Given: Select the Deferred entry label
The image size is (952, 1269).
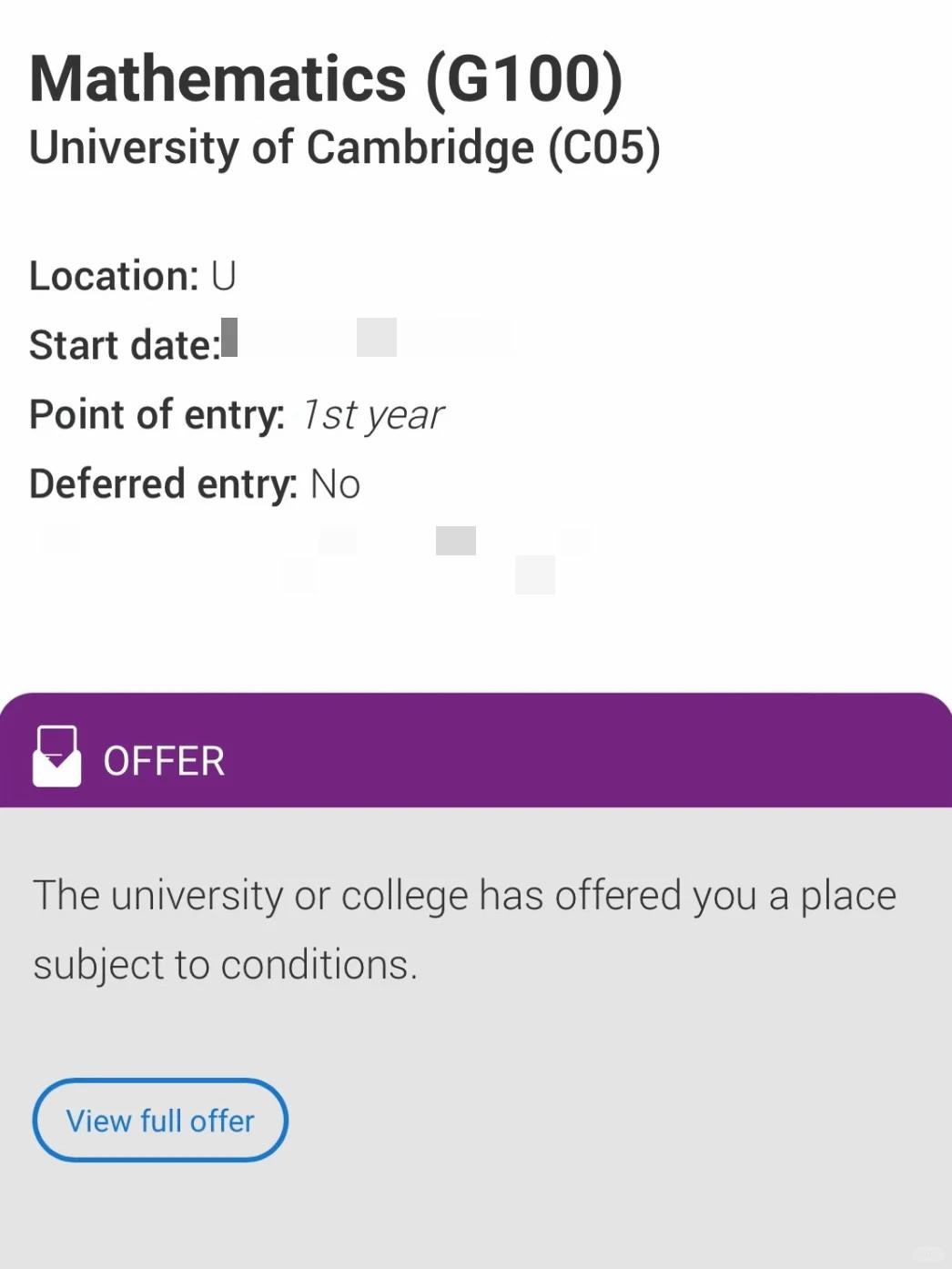Looking at the screenshot, I should click(163, 484).
